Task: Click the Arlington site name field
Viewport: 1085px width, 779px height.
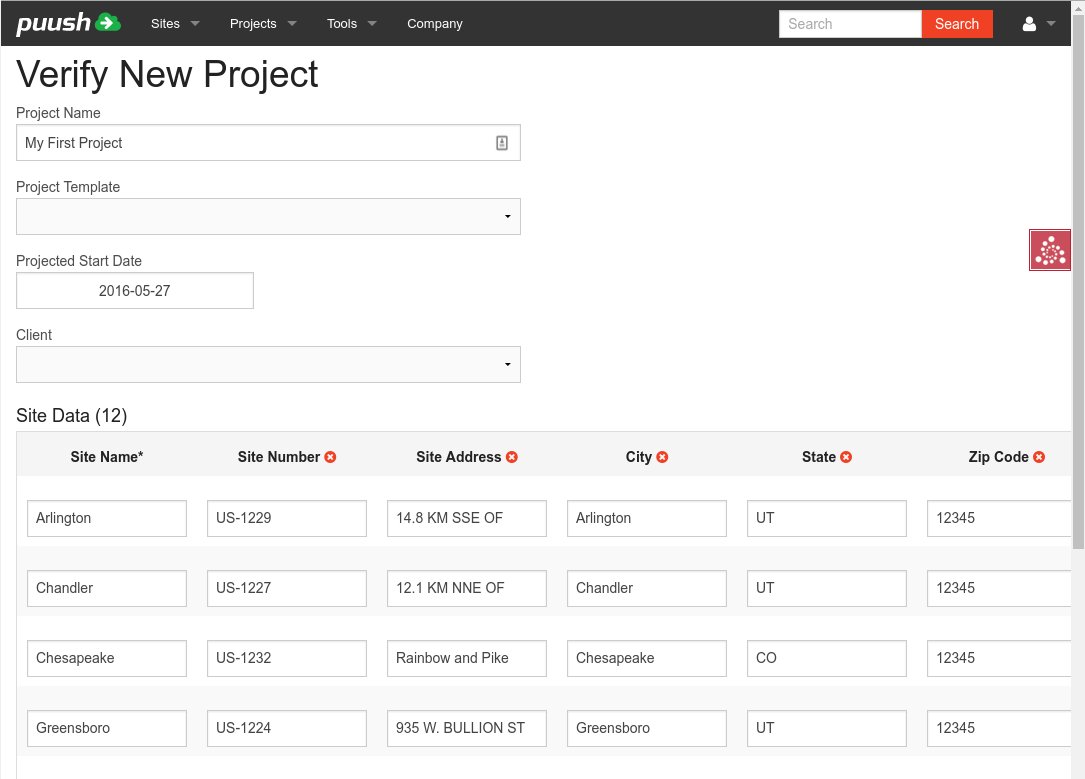Action: click(x=107, y=518)
